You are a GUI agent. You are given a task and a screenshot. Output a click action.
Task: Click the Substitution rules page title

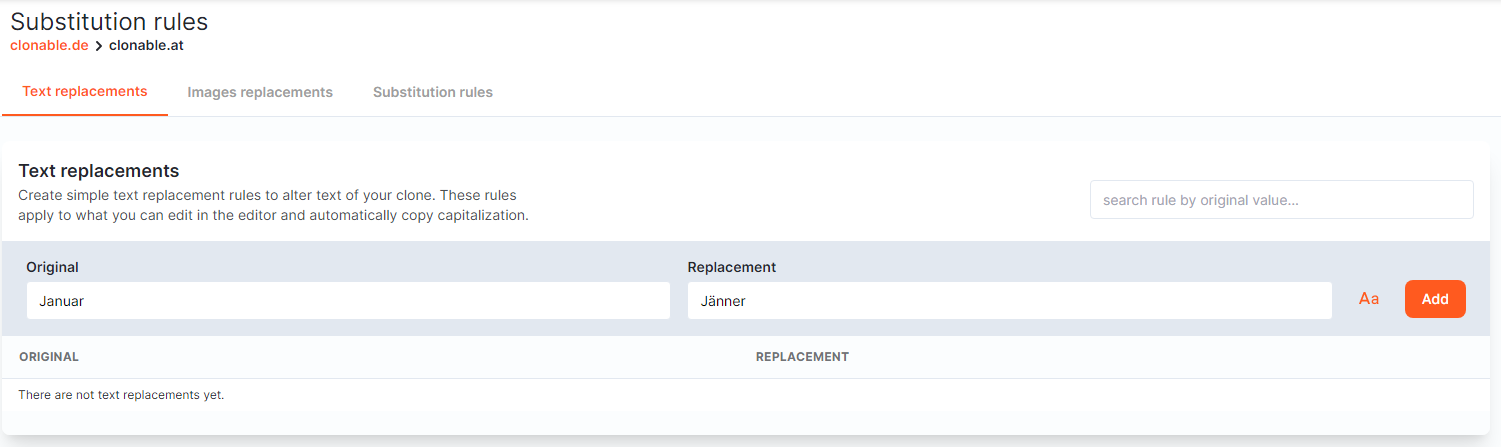(109, 21)
